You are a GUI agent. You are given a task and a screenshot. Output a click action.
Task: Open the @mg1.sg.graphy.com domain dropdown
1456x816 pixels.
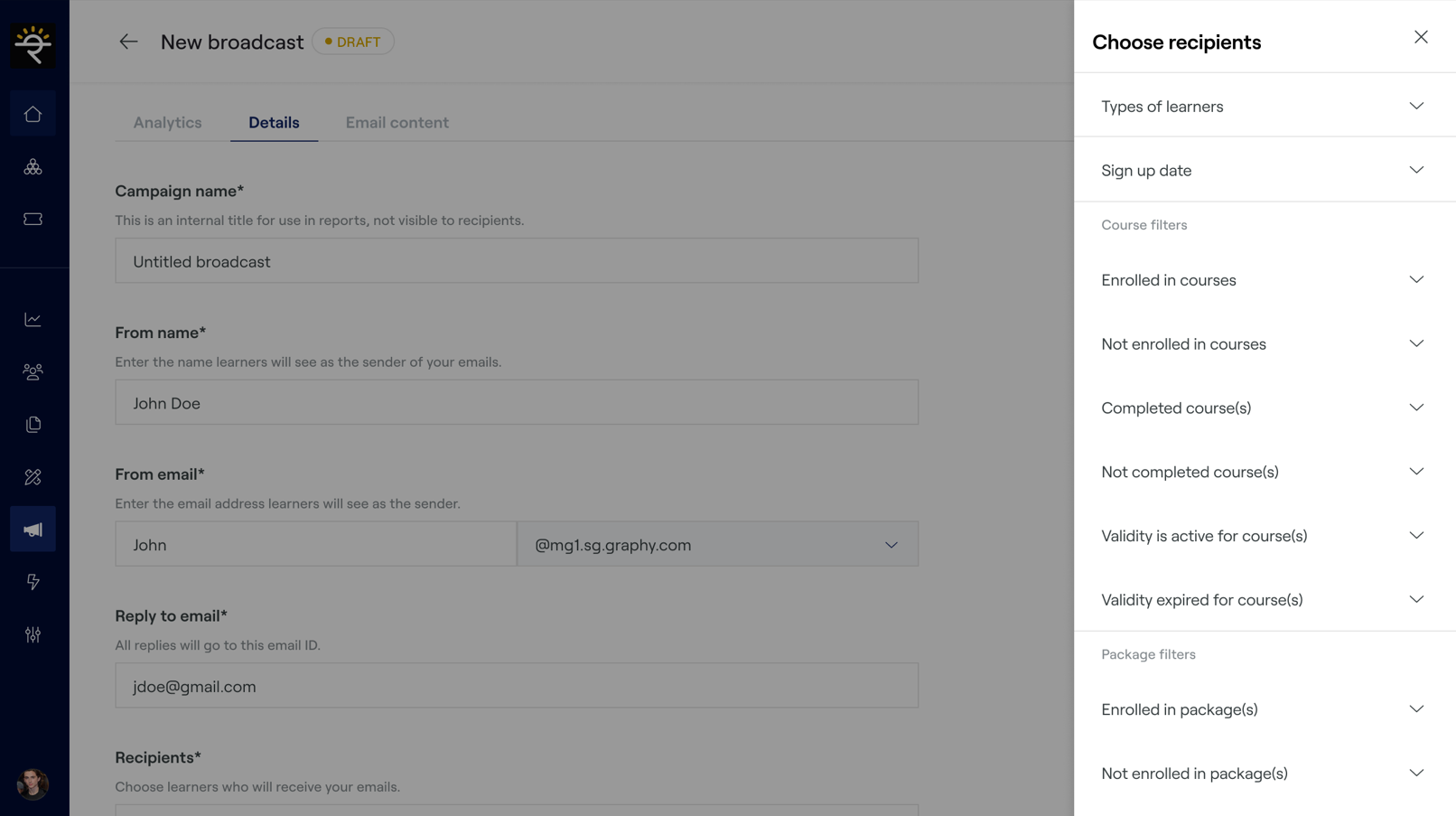tap(717, 545)
